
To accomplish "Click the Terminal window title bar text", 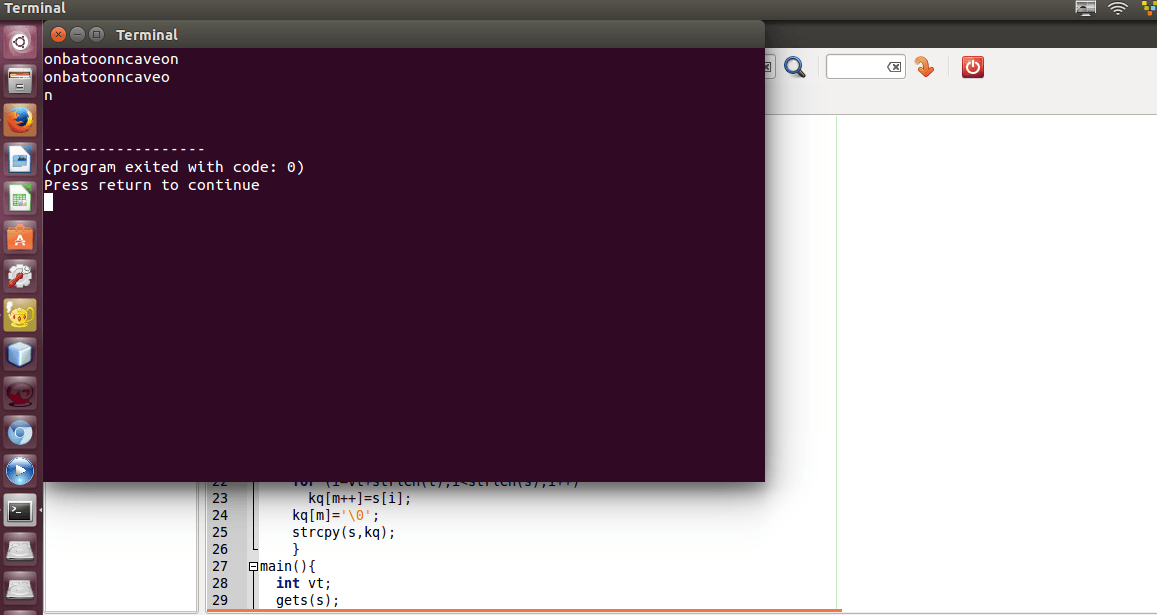I will click(x=147, y=35).
